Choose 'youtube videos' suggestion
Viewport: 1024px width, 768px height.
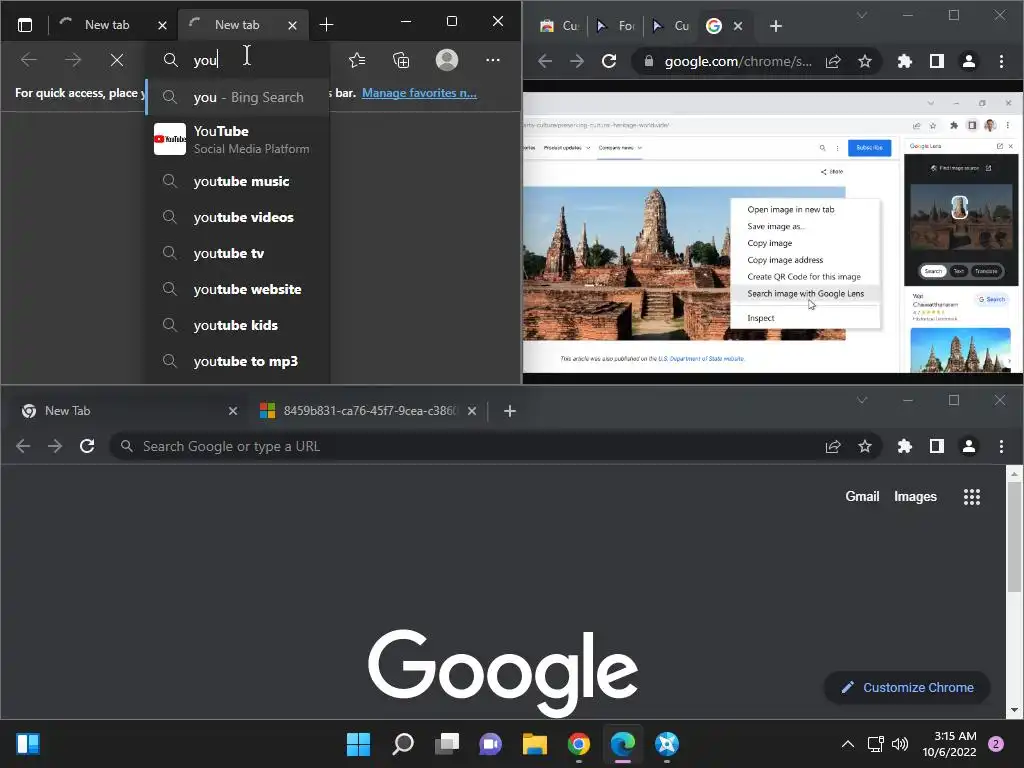(x=239, y=217)
